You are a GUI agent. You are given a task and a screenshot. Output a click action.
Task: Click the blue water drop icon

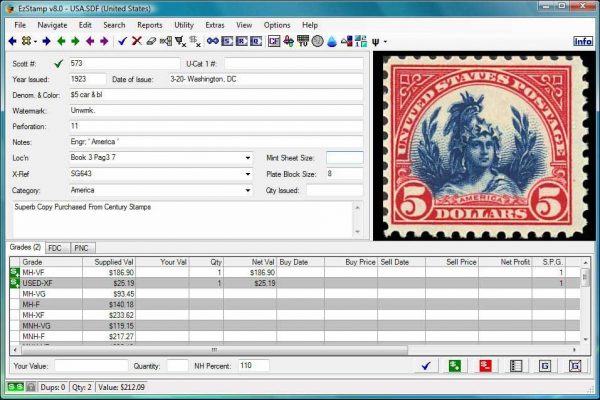(x=331, y=41)
